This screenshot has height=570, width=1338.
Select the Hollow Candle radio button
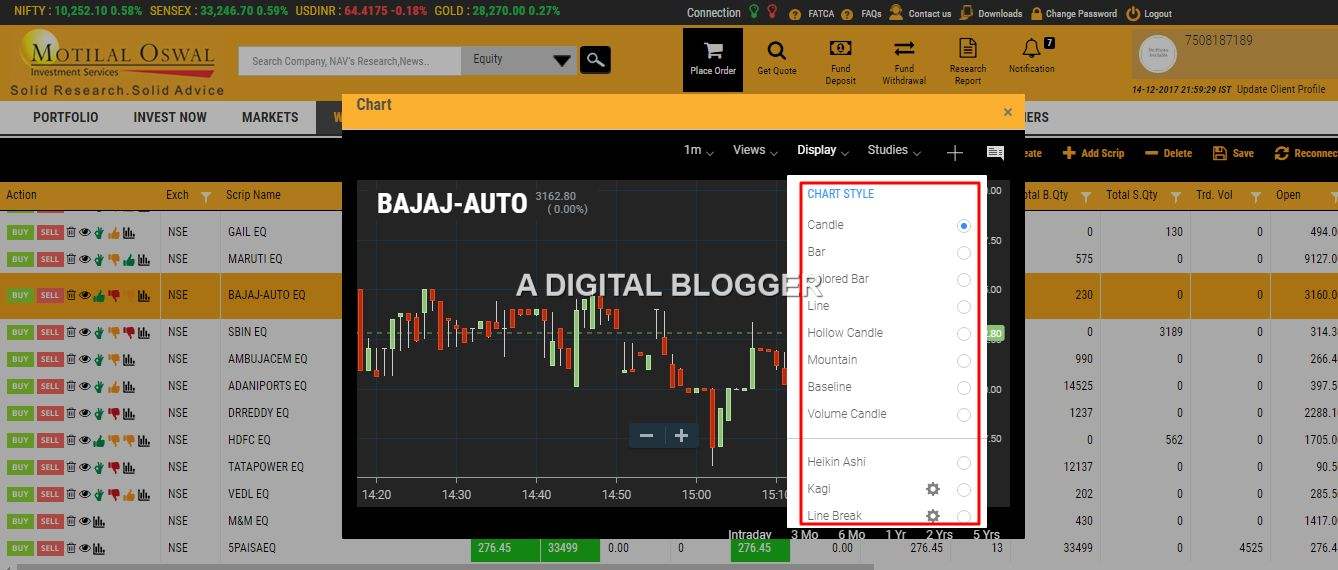(963, 334)
